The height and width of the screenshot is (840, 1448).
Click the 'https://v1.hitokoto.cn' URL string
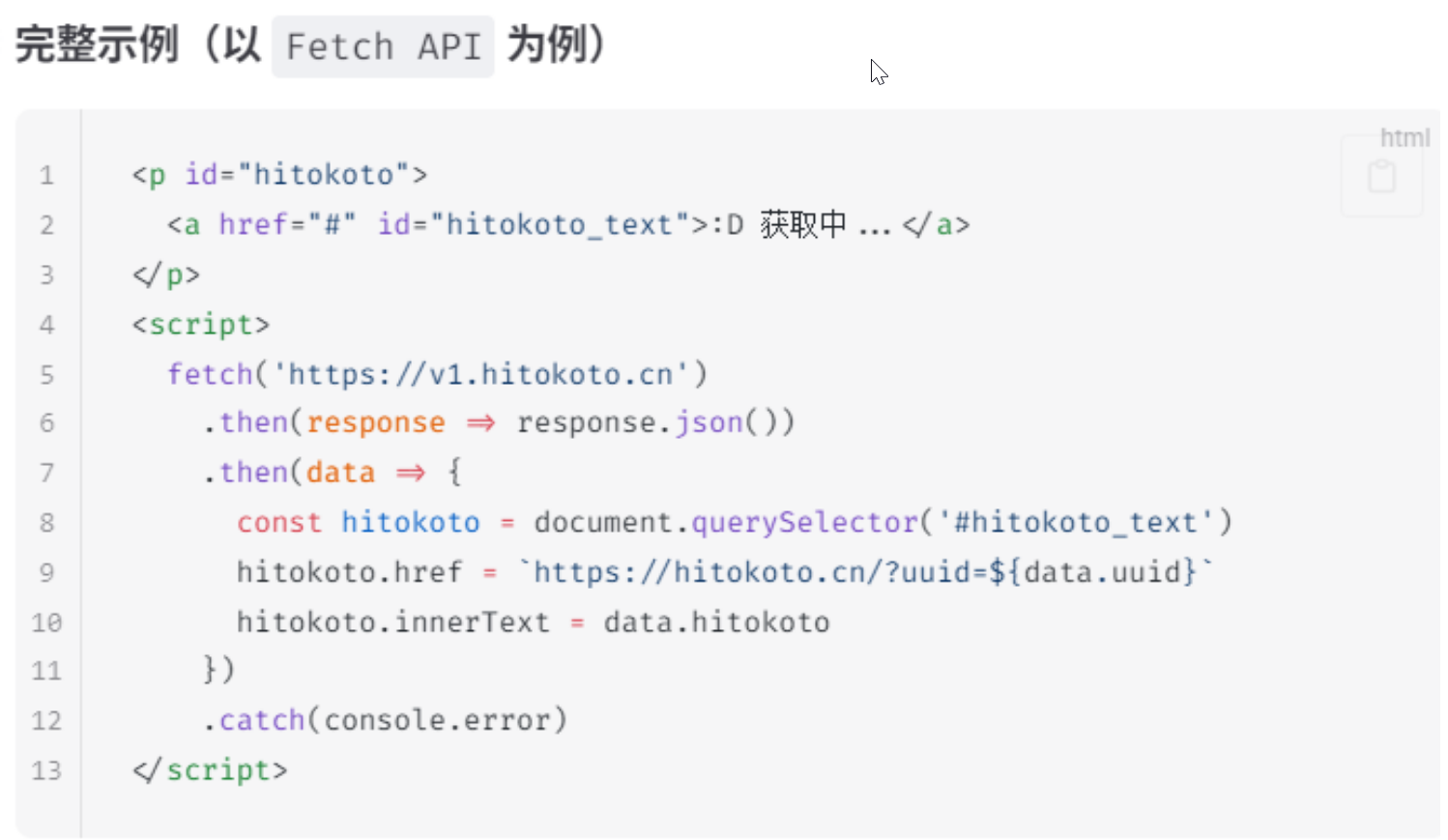click(x=480, y=374)
